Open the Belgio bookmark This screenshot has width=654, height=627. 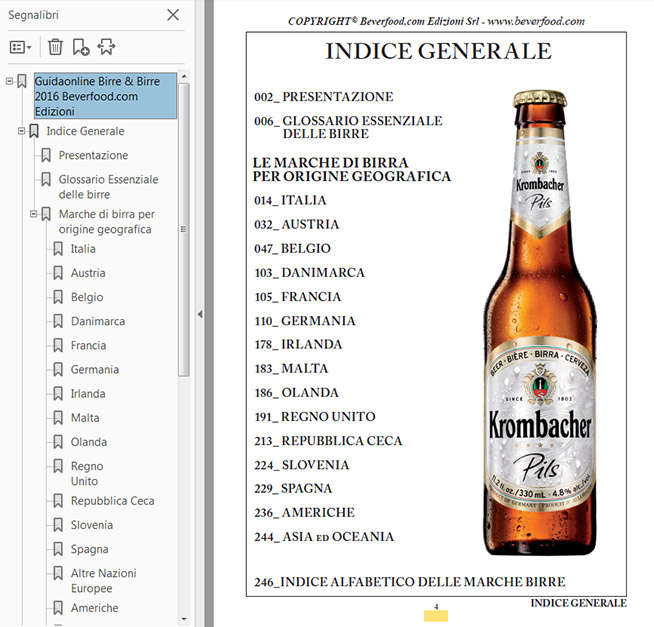(87, 297)
